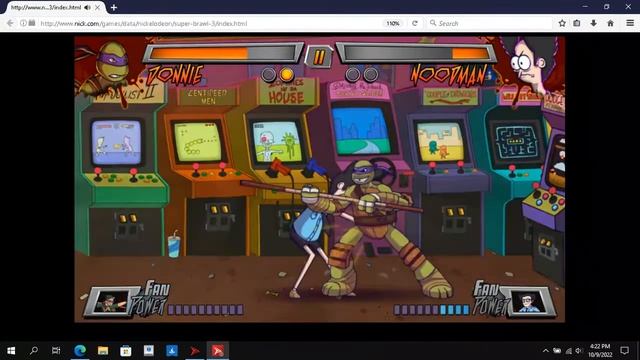Open the Downloads arrow icon
This screenshot has width=640, height=360.
(x=593, y=23)
